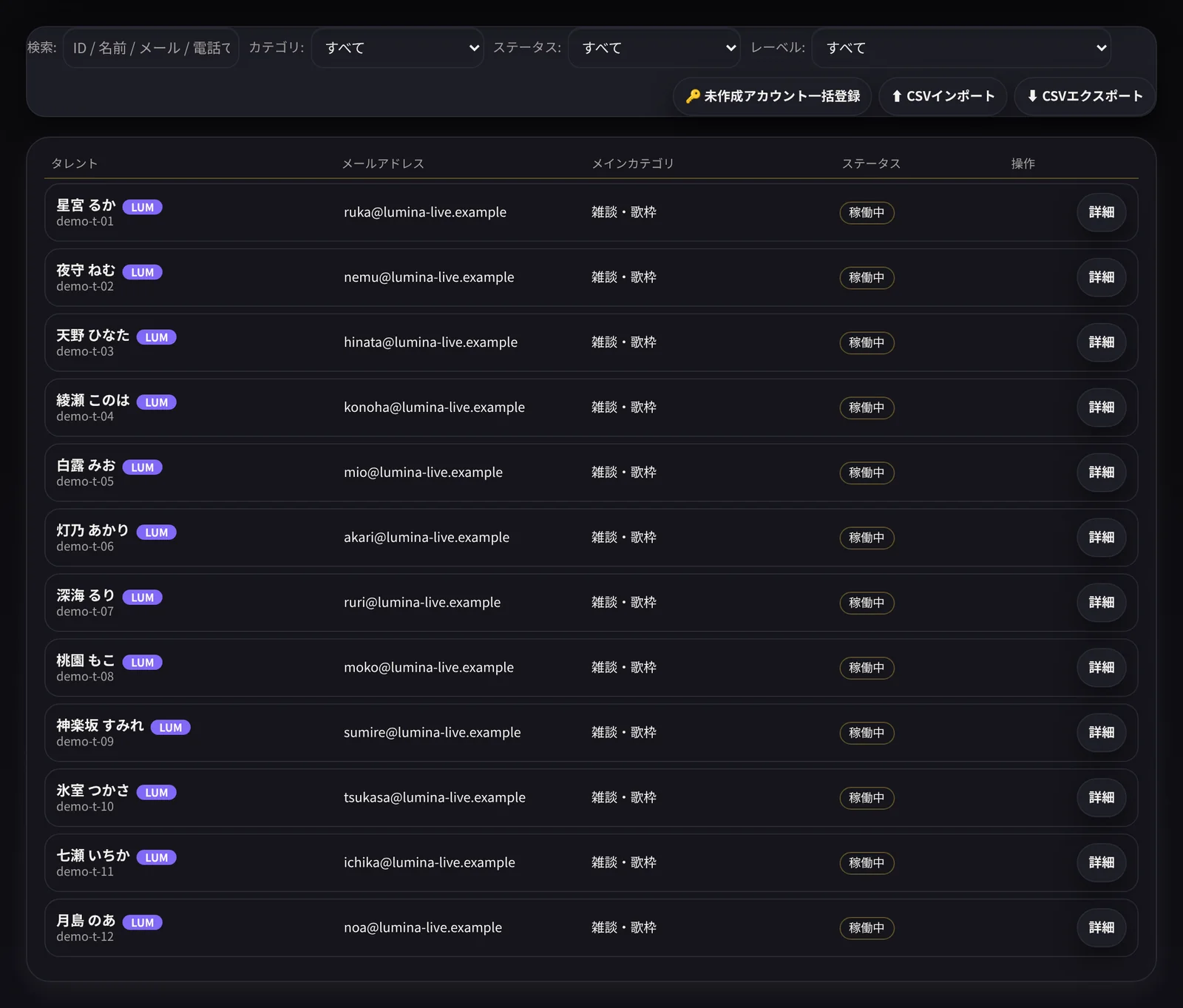Open 詳細 for 深海 るり
This screenshot has height=1008, width=1183.
[1101, 603]
